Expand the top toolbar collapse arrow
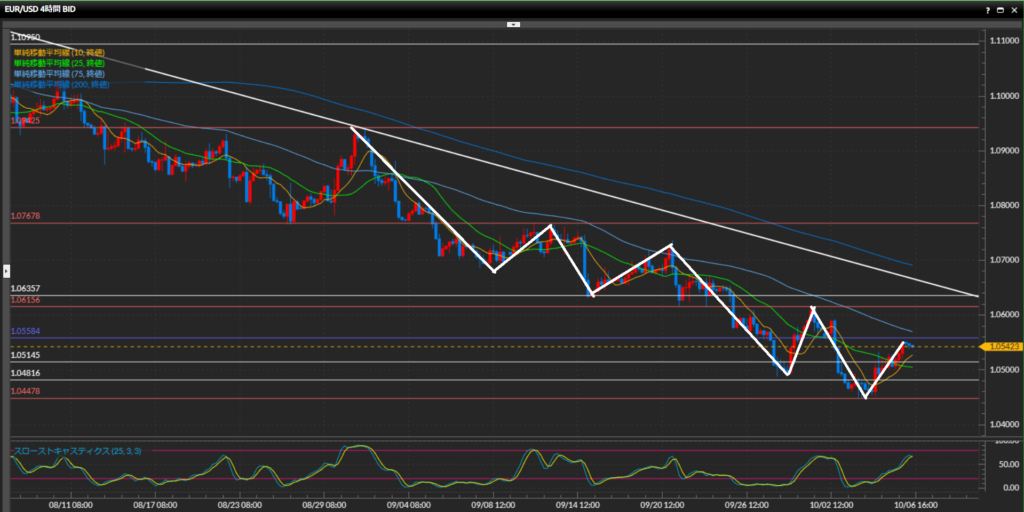Image resolution: width=1024 pixels, height=512 pixels. (x=512, y=22)
